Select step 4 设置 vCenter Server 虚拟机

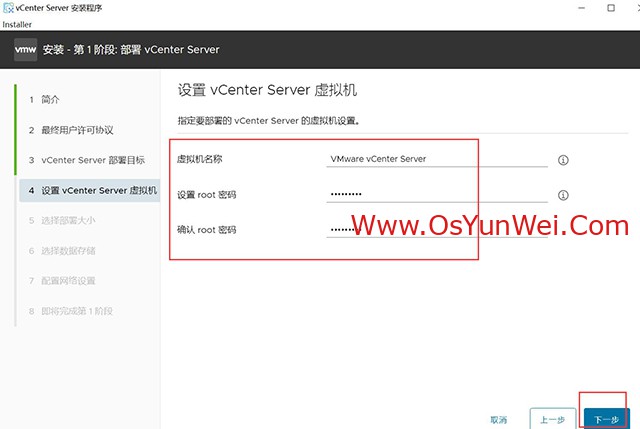point(89,190)
